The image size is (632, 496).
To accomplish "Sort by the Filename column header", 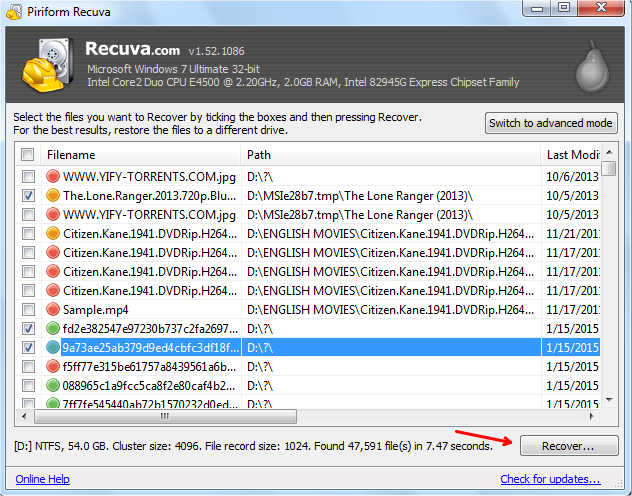I will (140, 155).
